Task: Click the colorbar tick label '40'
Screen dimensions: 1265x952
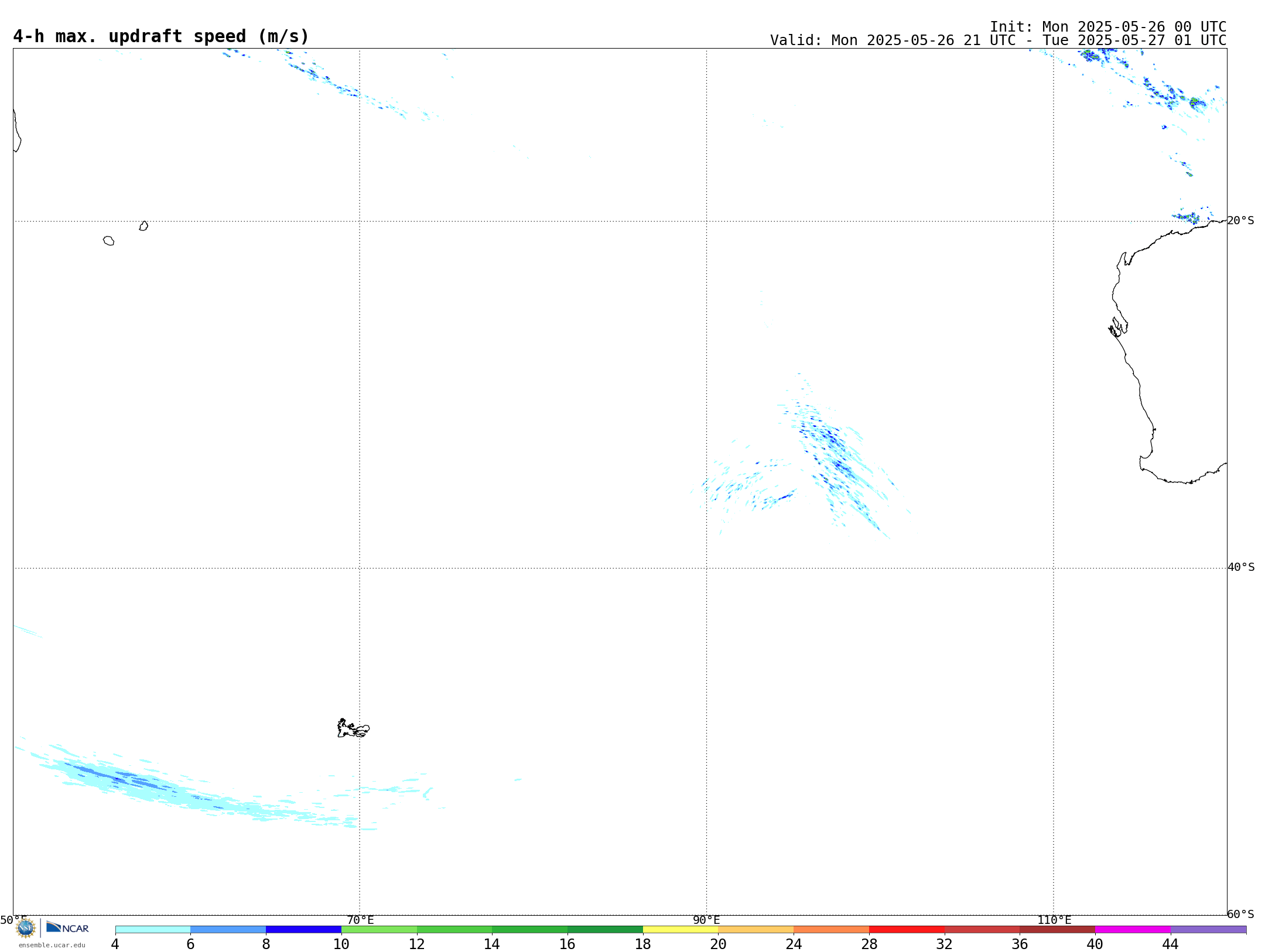Action: pos(1095,944)
